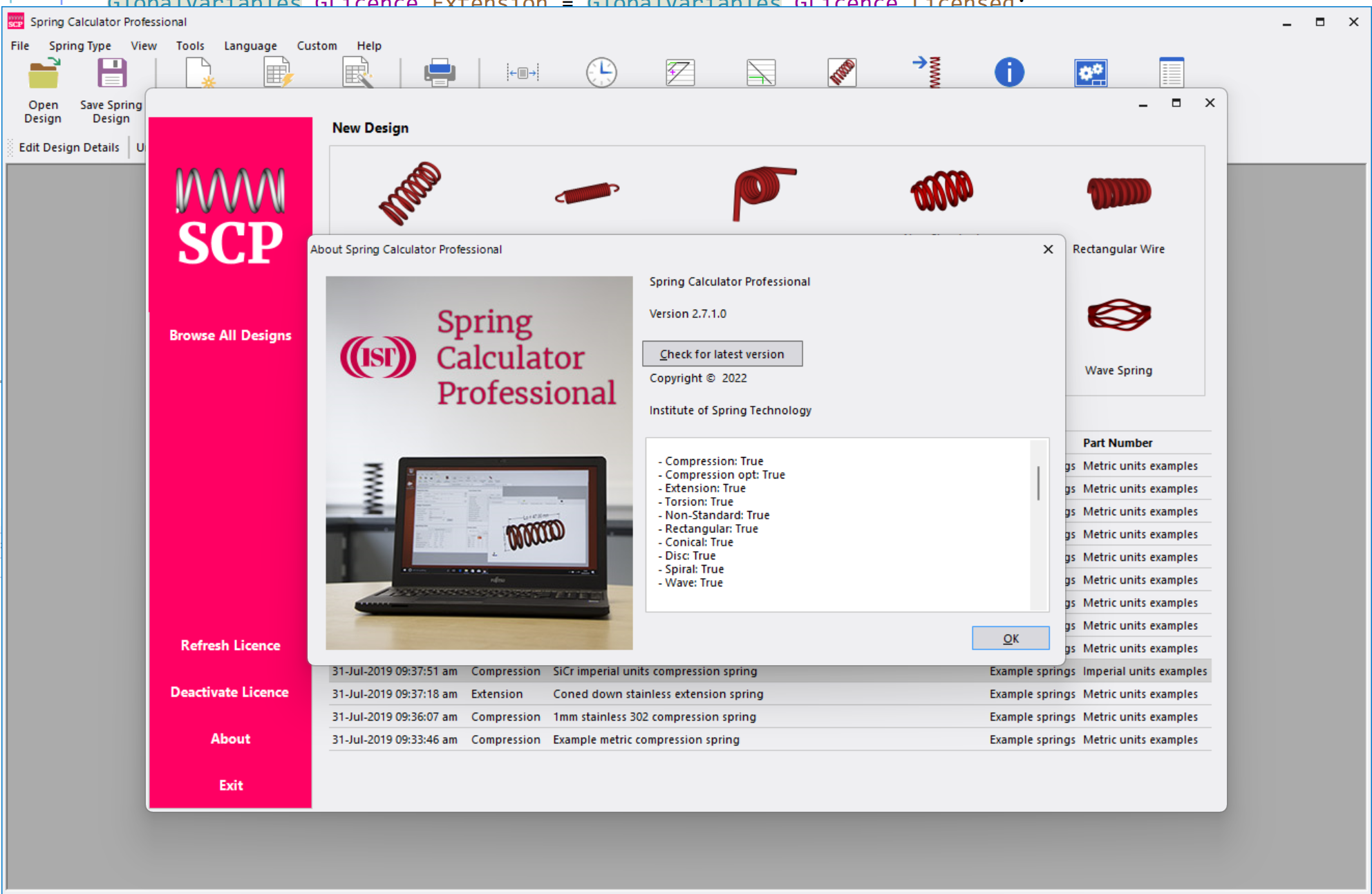The image size is (1372, 894).
Task: Select the Example metric compression spring row
Action: tap(770, 739)
